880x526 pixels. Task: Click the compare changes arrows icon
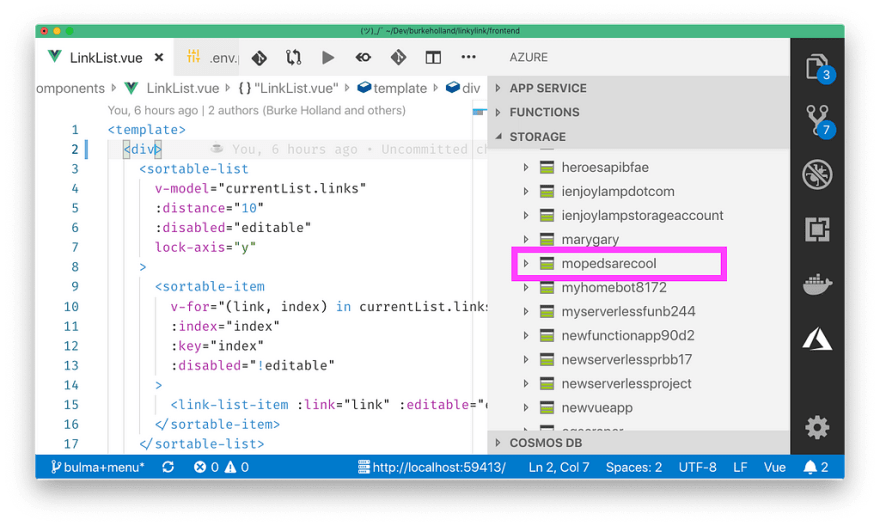point(294,57)
